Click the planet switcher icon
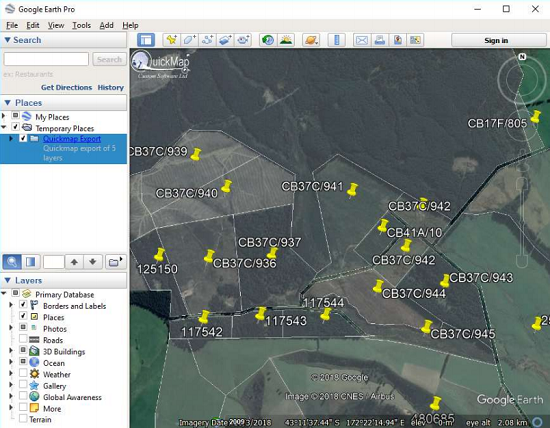This screenshot has width=550, height=428. pos(311,40)
